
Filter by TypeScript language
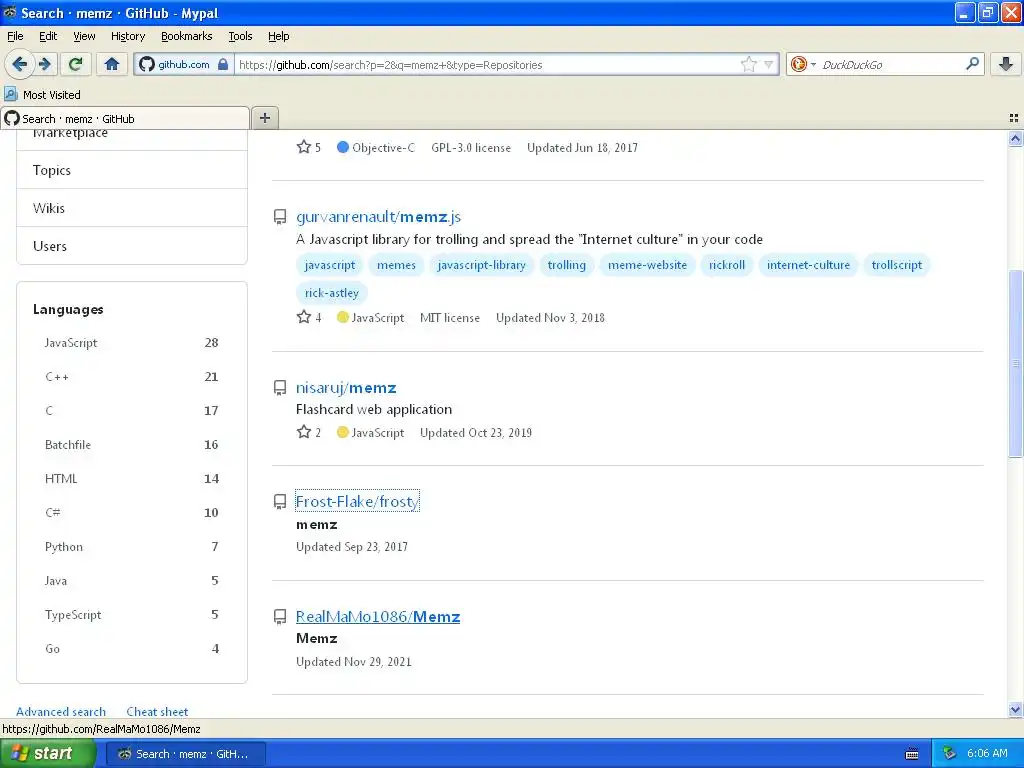pos(131,614)
